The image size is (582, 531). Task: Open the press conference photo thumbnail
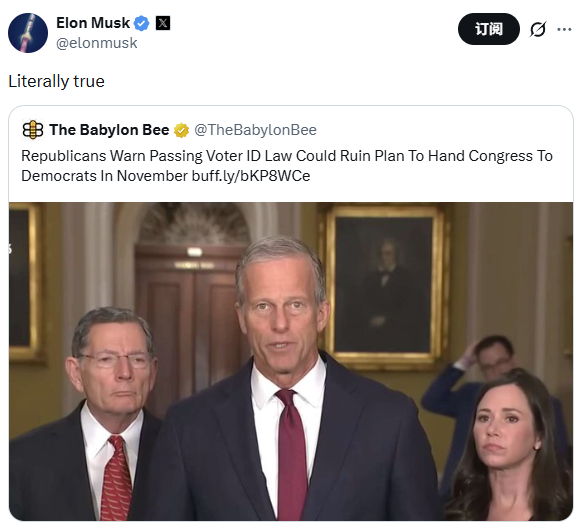pyautogui.click(x=291, y=361)
